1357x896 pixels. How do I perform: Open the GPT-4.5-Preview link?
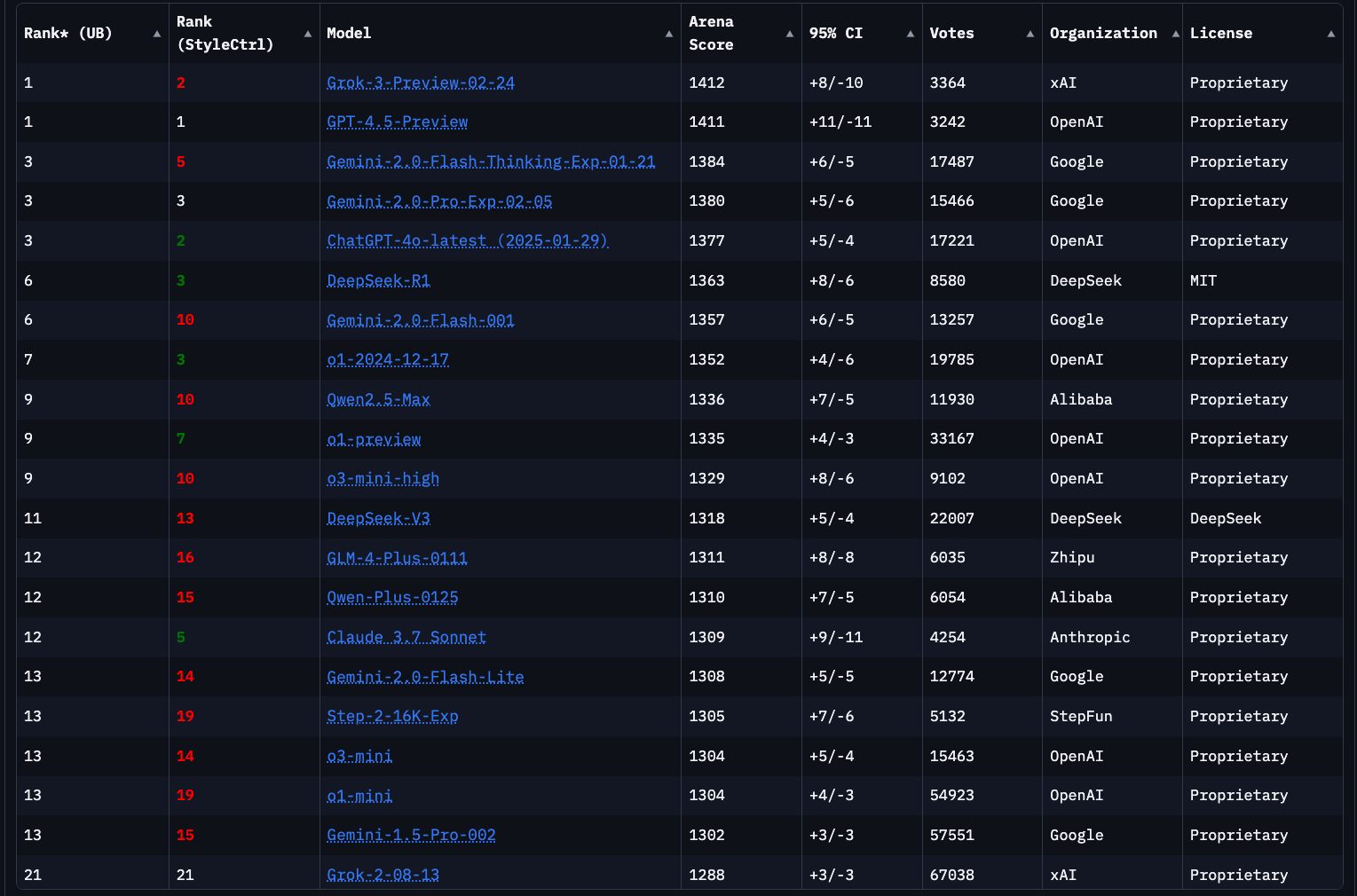pyautogui.click(x=398, y=122)
